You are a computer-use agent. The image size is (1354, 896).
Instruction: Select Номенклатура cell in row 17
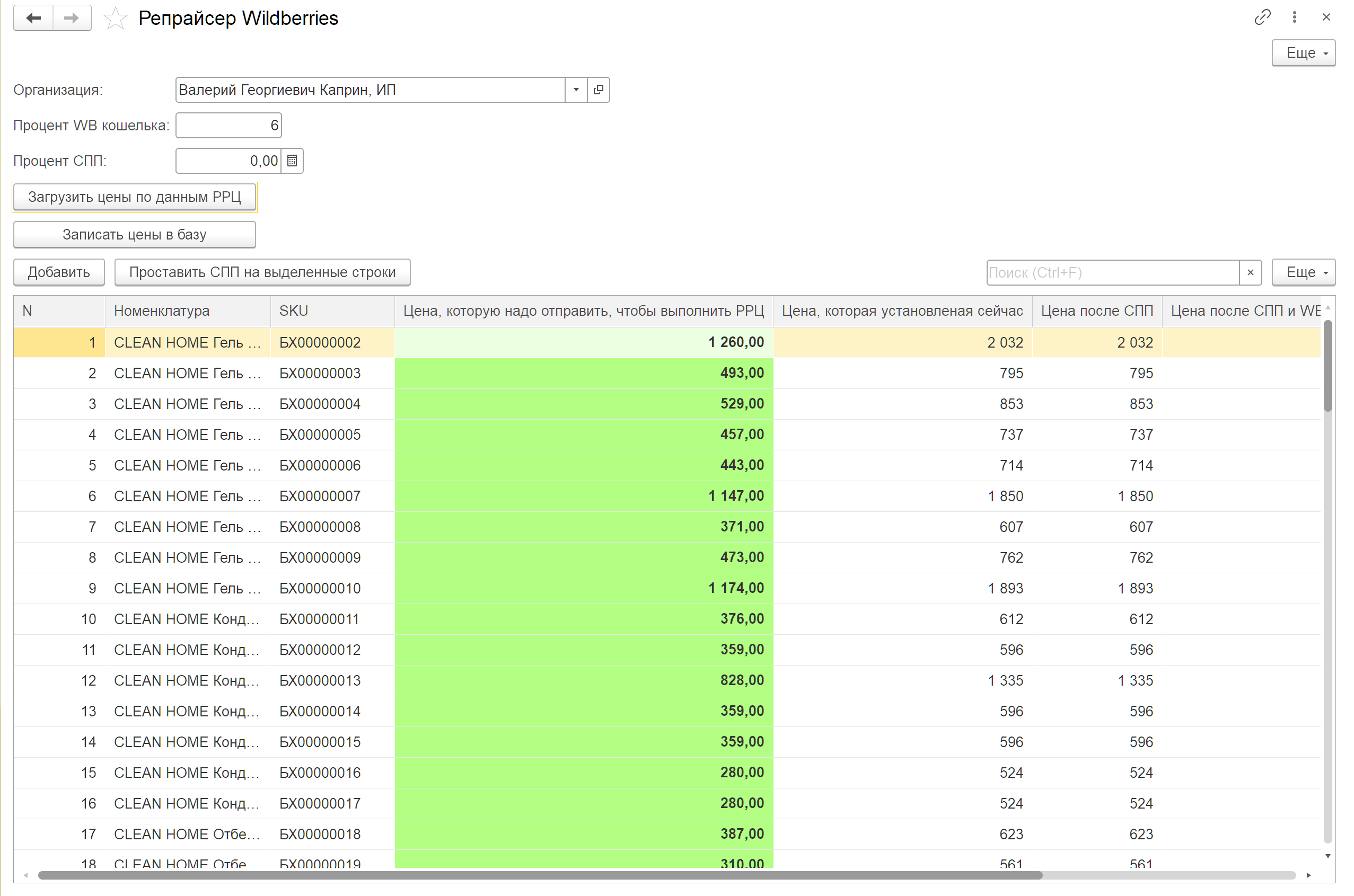point(188,835)
